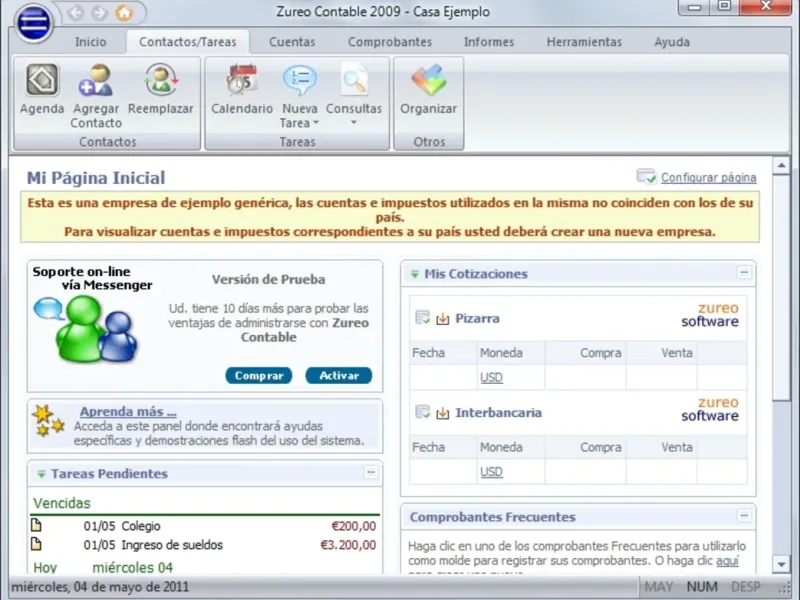Open the Consultas dropdown arrow
The height and width of the screenshot is (600, 800).
tap(354, 122)
